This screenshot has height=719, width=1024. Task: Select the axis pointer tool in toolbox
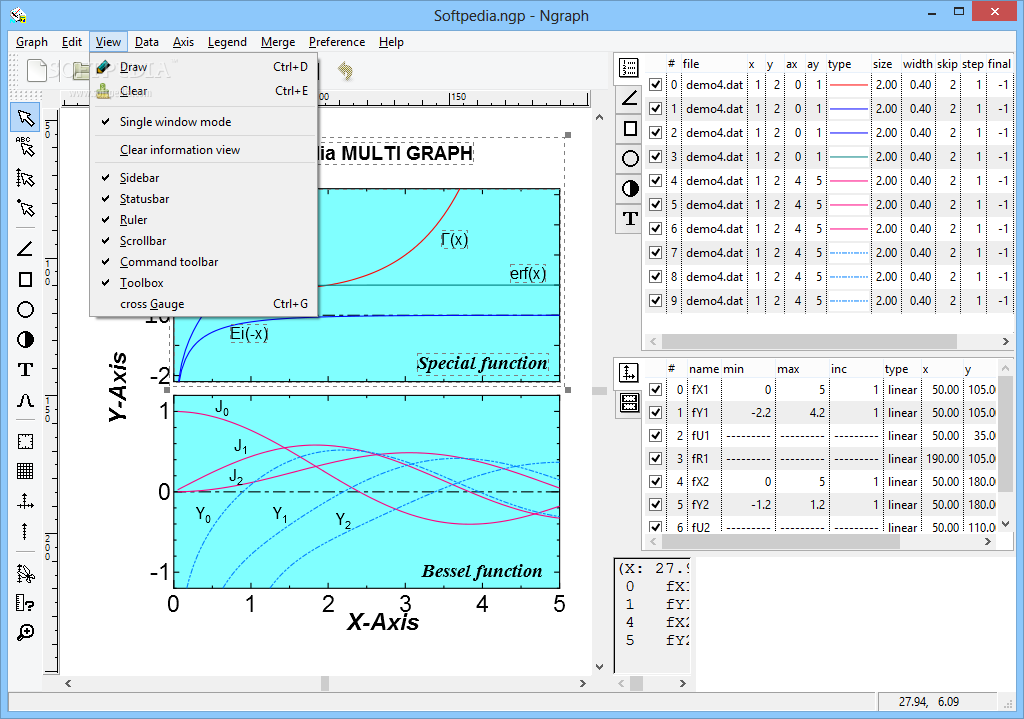[x=25, y=178]
